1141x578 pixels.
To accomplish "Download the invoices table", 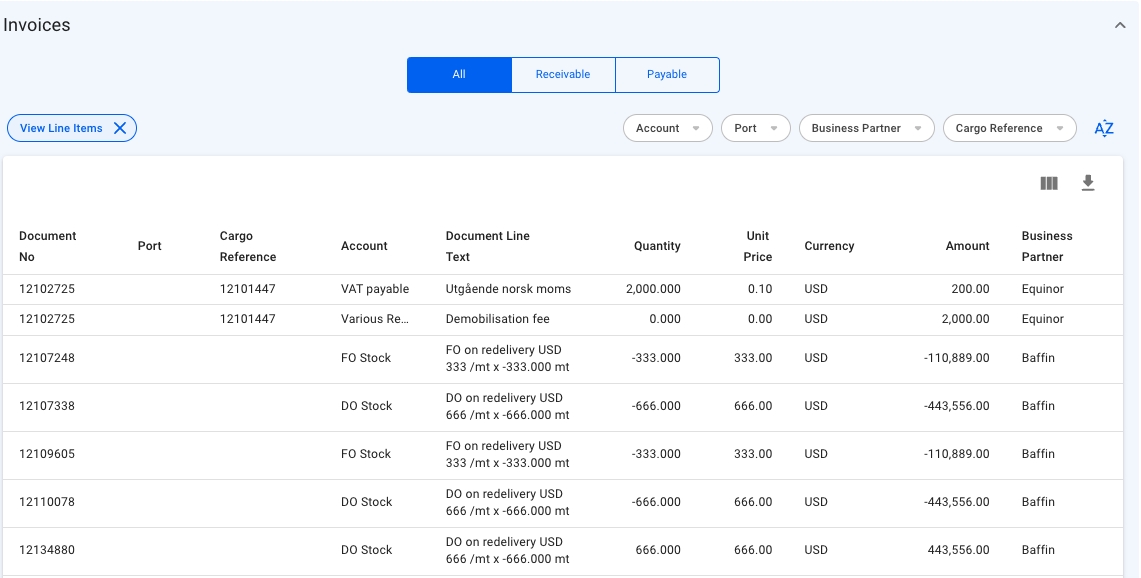I will (x=1089, y=183).
